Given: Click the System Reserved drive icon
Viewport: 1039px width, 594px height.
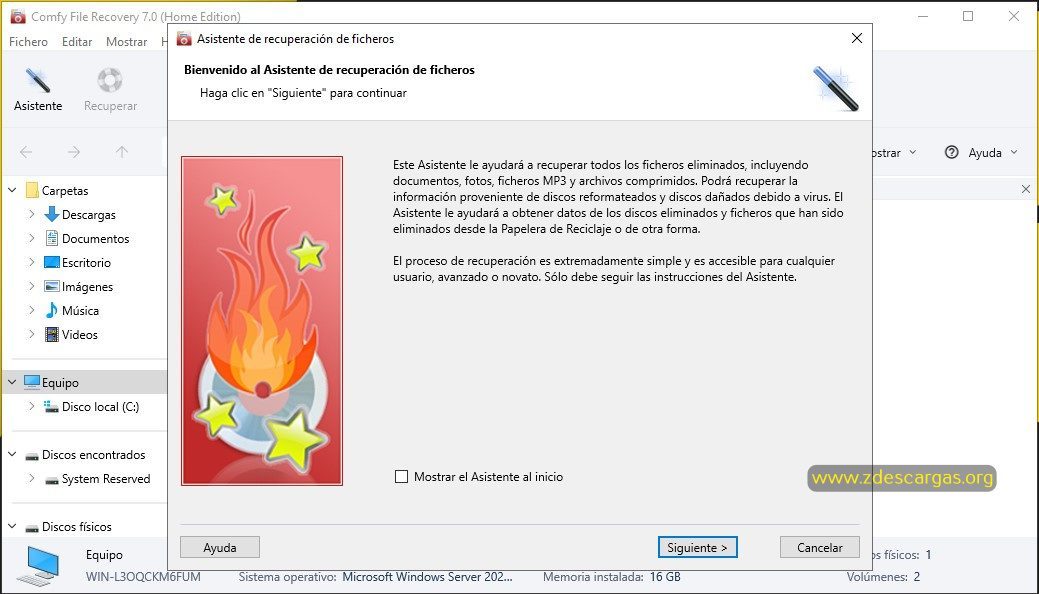Looking at the screenshot, I should pos(52,479).
